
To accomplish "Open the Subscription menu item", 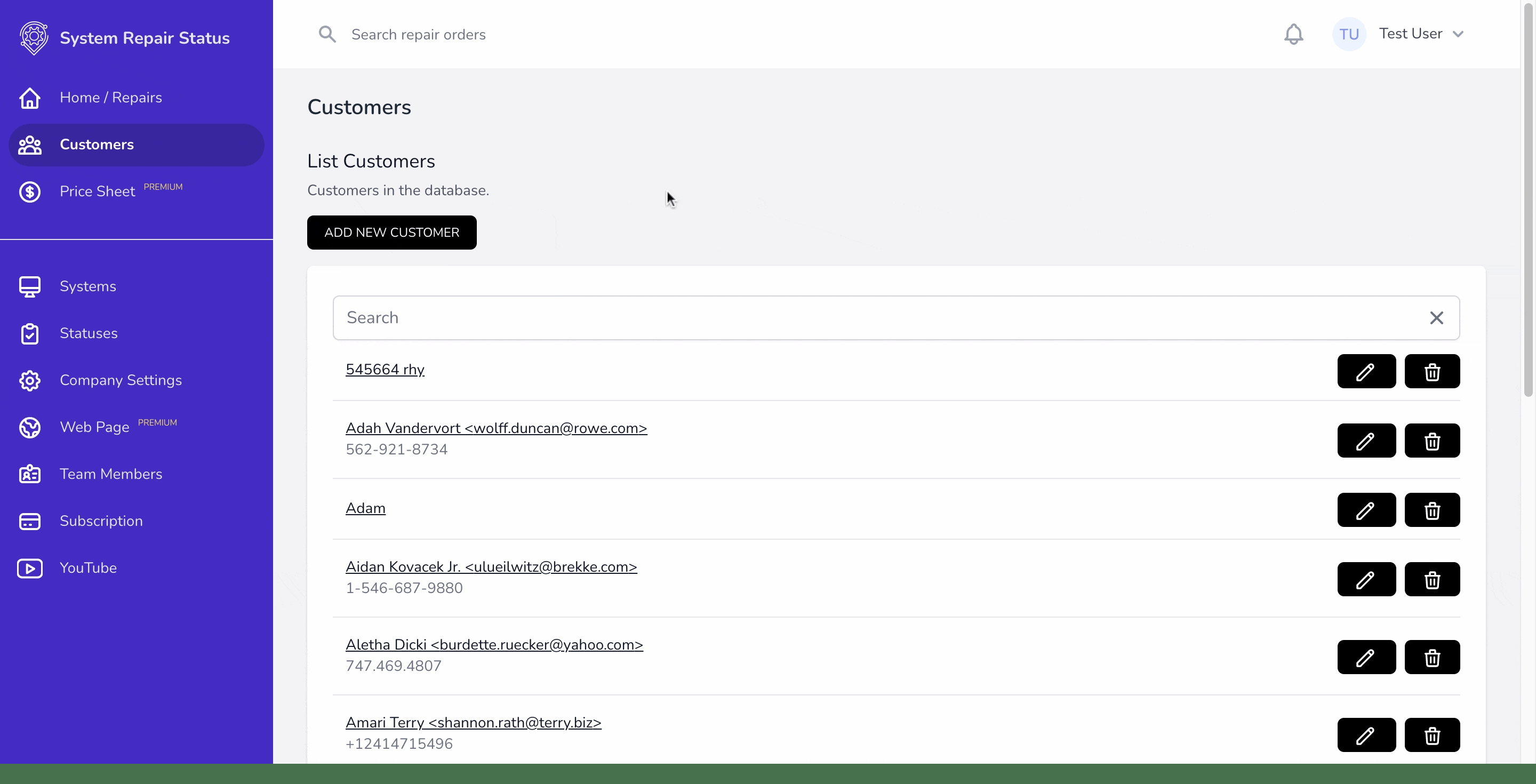I will coord(137,521).
